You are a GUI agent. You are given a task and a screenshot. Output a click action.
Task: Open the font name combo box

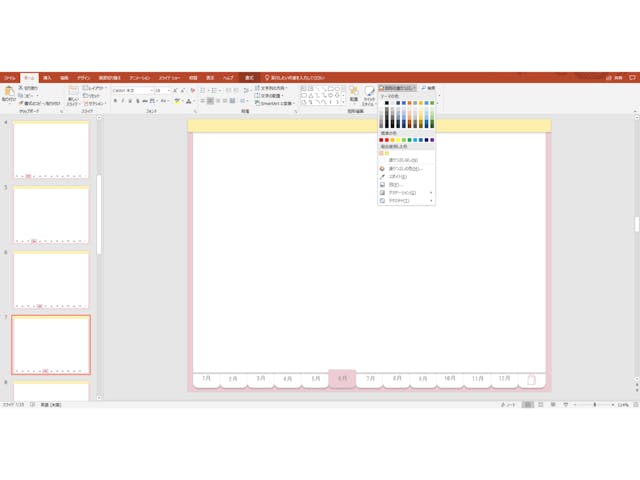(130, 90)
